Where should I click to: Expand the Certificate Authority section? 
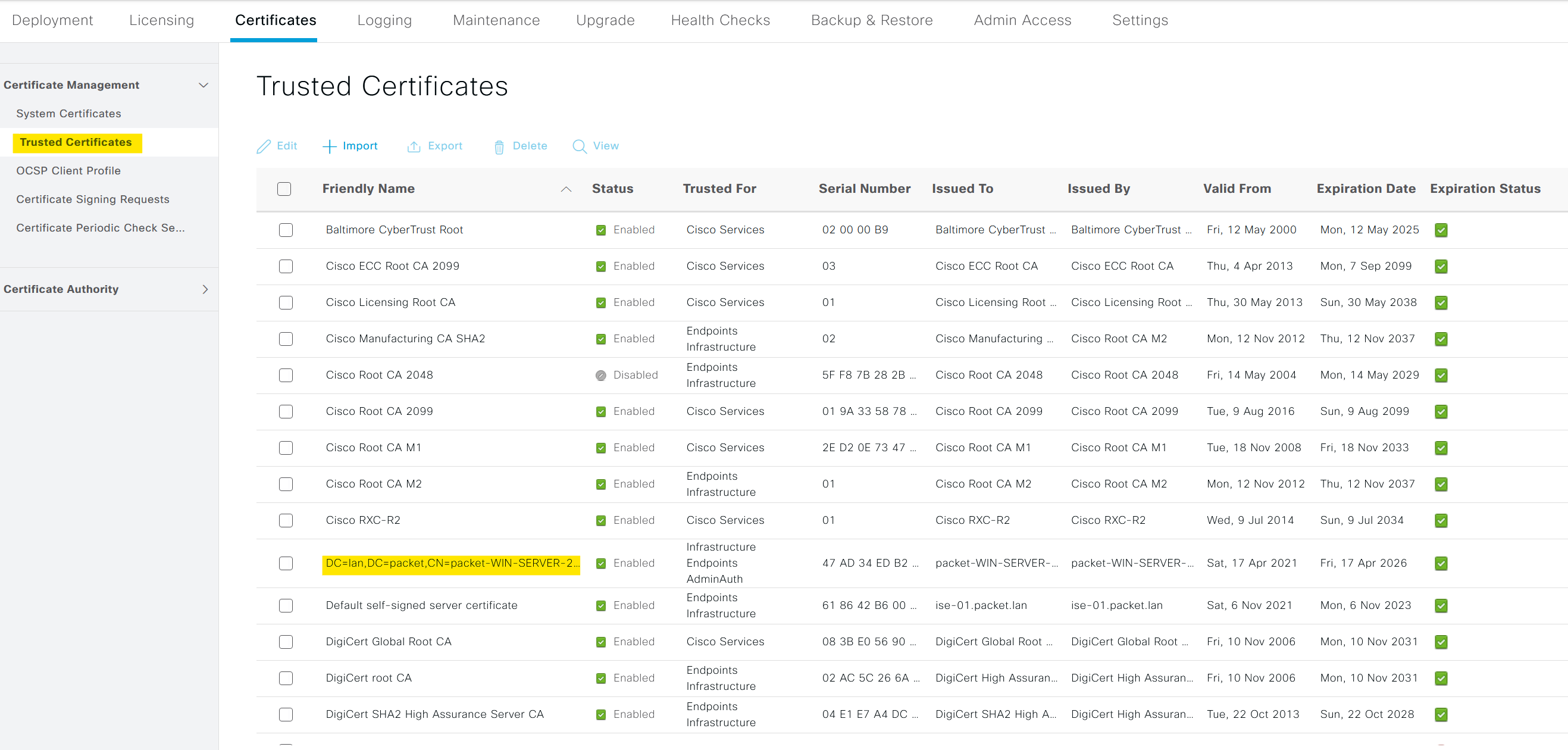[205, 289]
